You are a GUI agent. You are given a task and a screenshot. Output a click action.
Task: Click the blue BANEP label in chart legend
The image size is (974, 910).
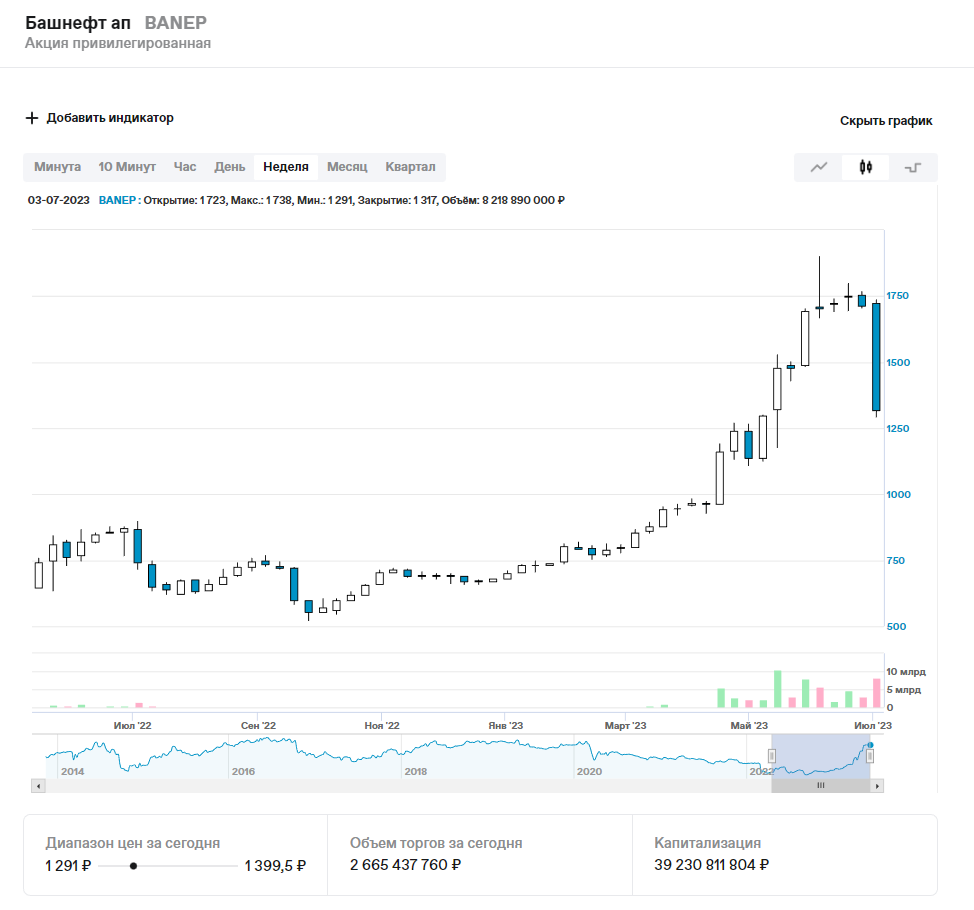coord(117,201)
